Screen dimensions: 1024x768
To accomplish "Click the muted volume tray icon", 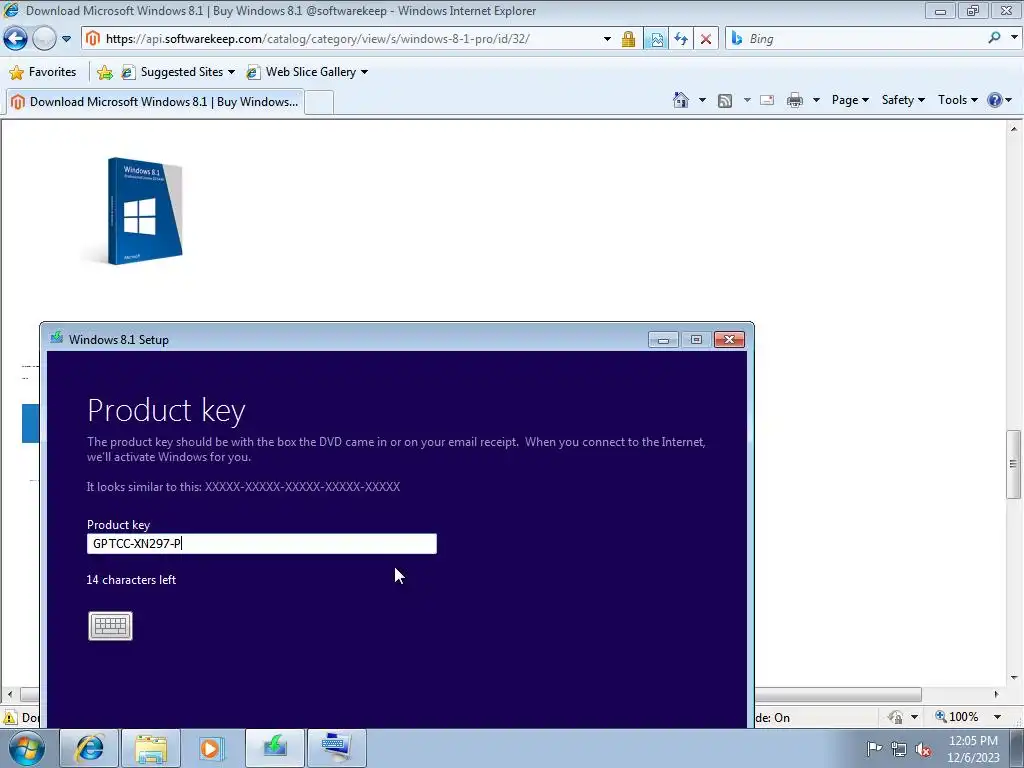I will coord(923,750).
